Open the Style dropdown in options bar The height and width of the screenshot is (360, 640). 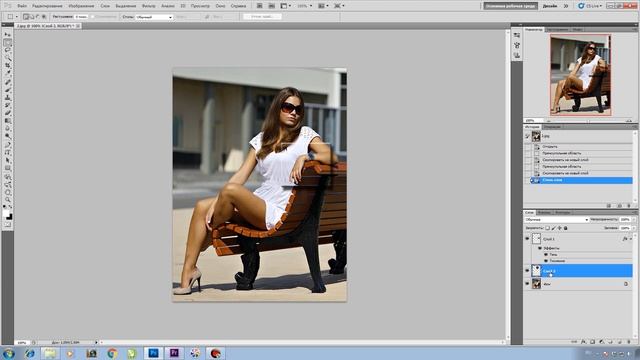click(x=154, y=17)
